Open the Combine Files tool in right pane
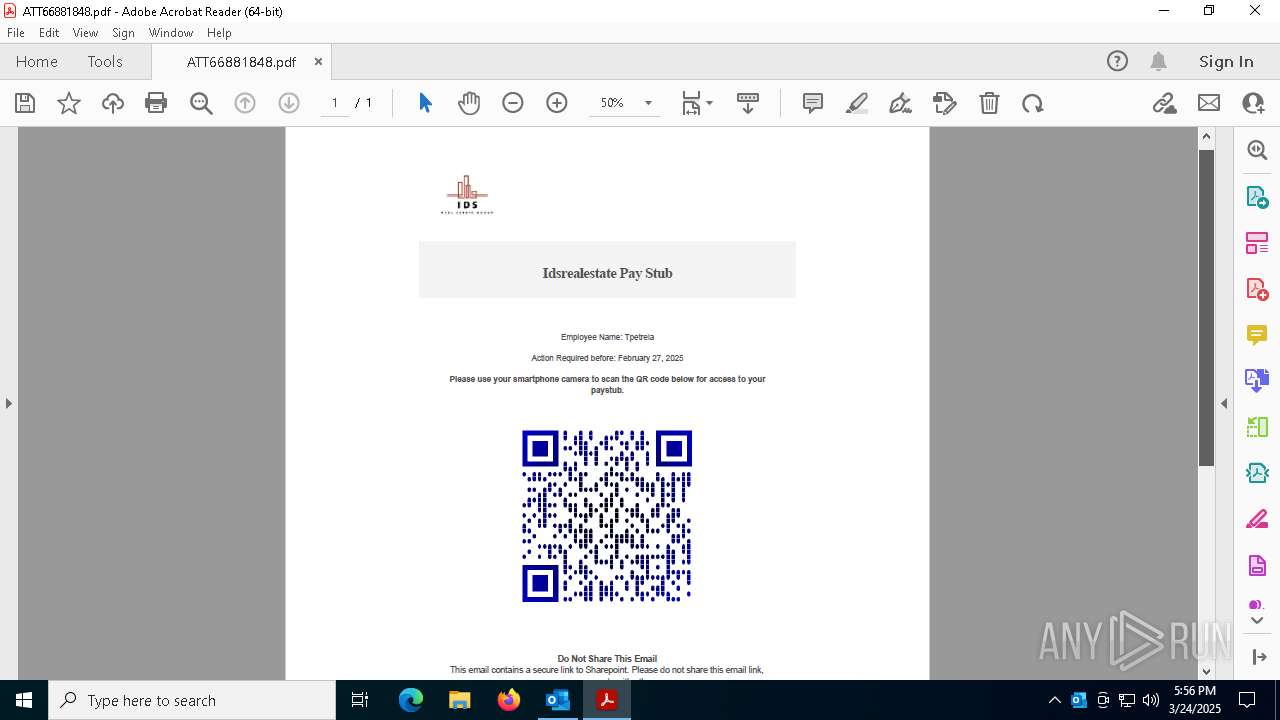 click(x=1257, y=381)
